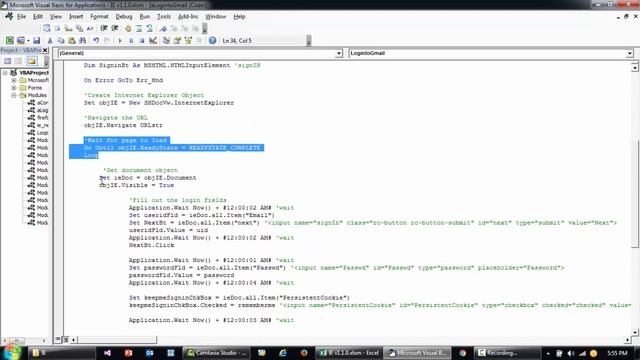Click the Outdent icon in Edit toolbar
The width and height of the screenshot is (640, 360).
click(x=115, y=29)
